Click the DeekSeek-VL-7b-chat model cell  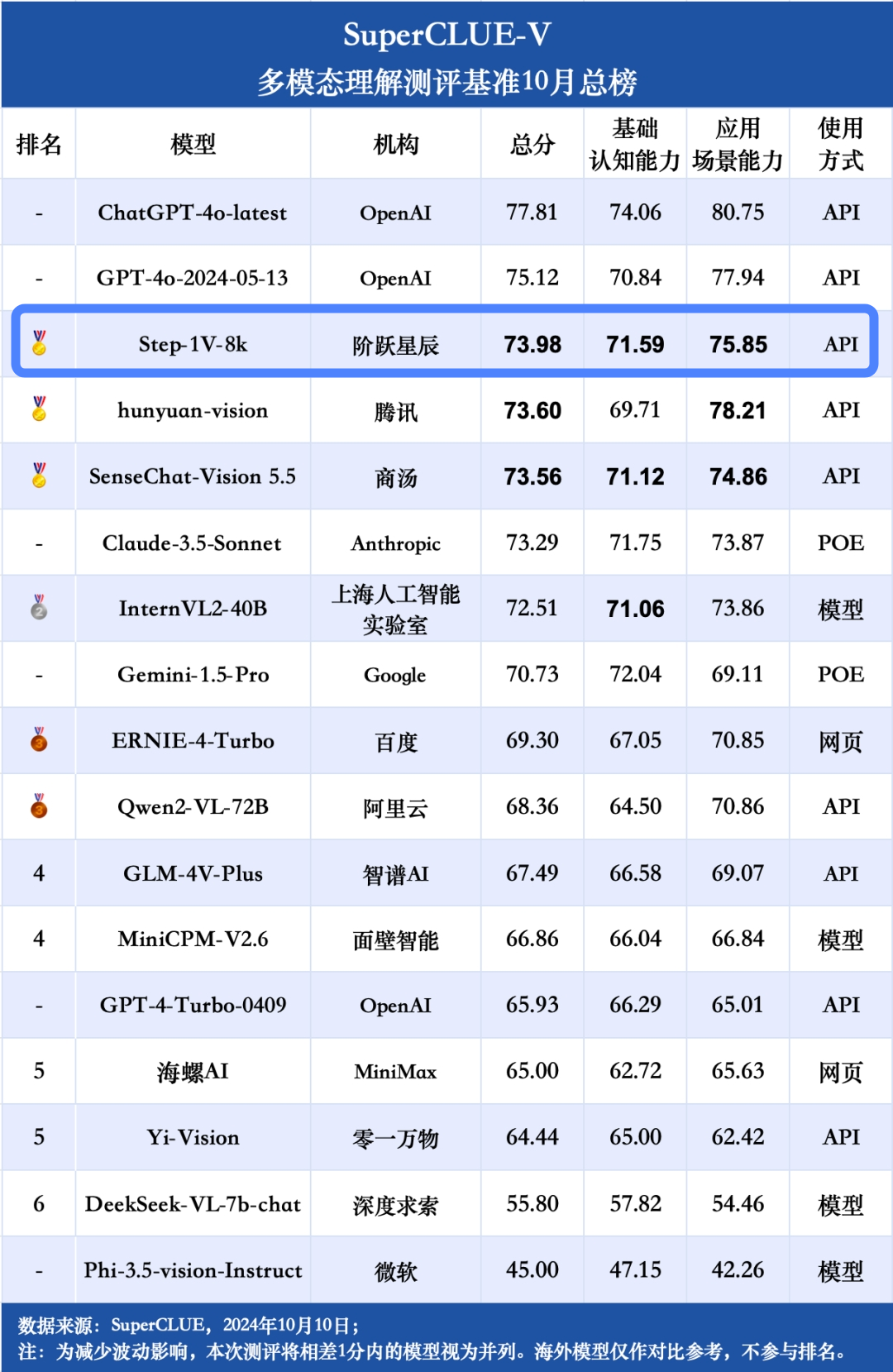tap(193, 1204)
